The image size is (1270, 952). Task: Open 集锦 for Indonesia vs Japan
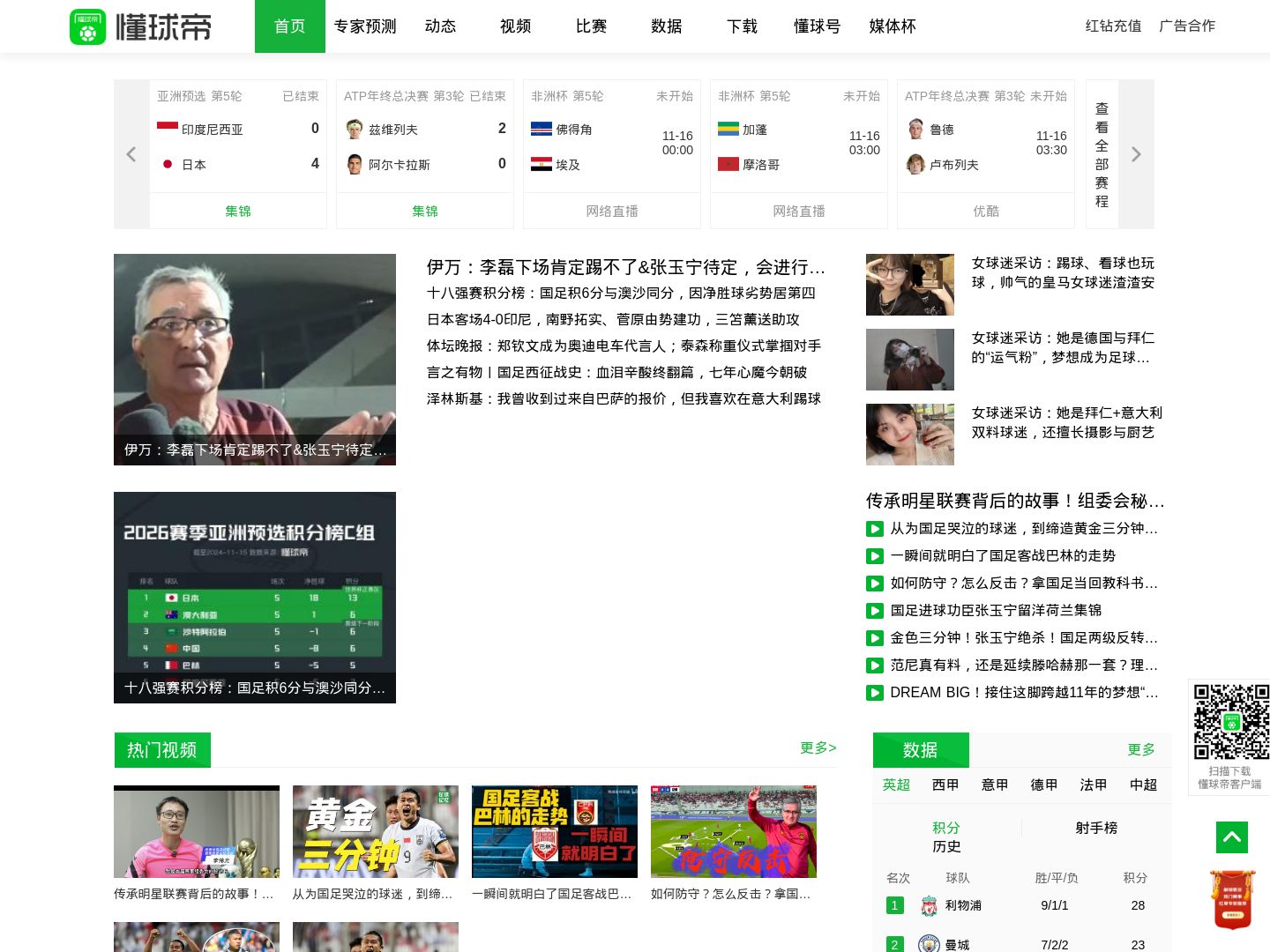(238, 212)
